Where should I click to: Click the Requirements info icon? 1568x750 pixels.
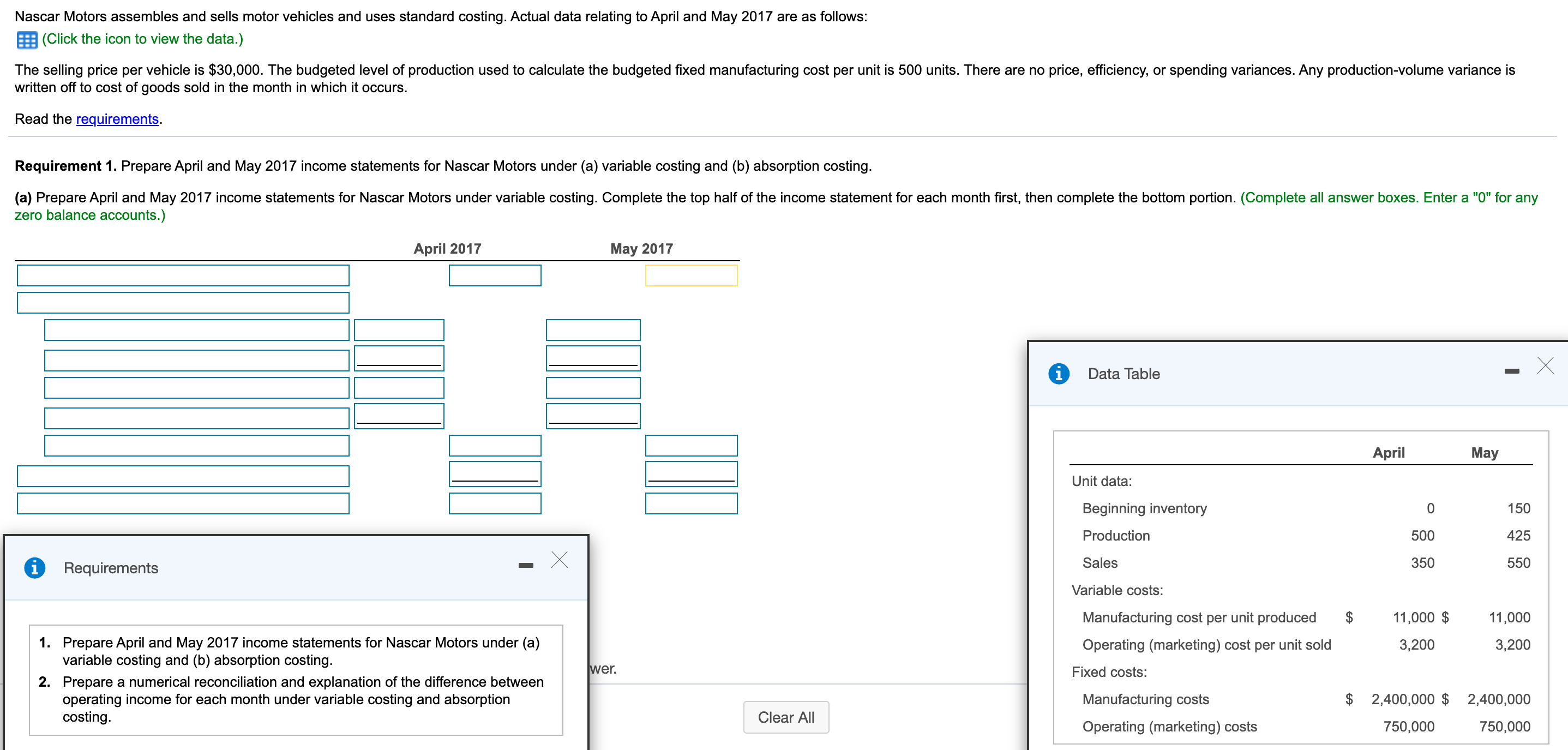coord(35,567)
